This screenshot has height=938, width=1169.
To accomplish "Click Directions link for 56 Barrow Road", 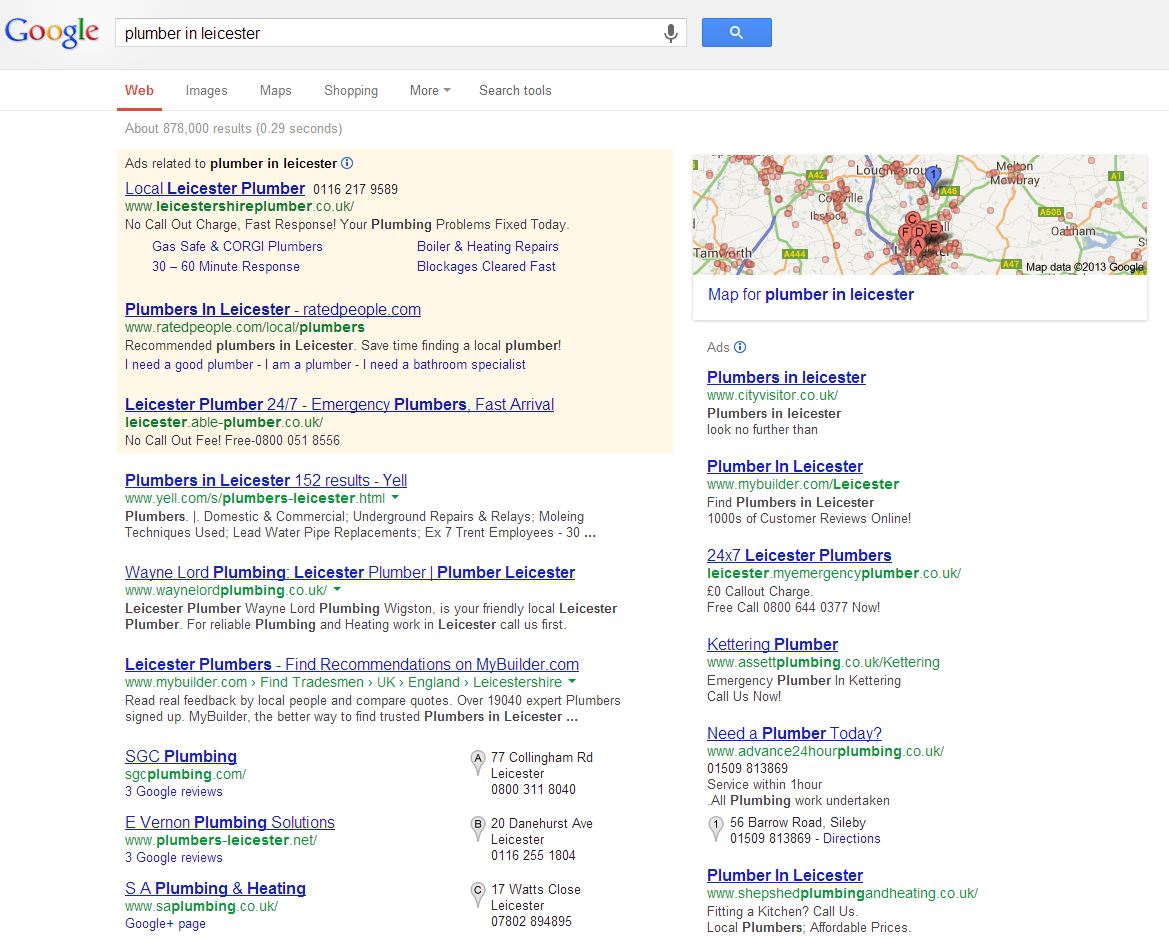I will 851,838.
